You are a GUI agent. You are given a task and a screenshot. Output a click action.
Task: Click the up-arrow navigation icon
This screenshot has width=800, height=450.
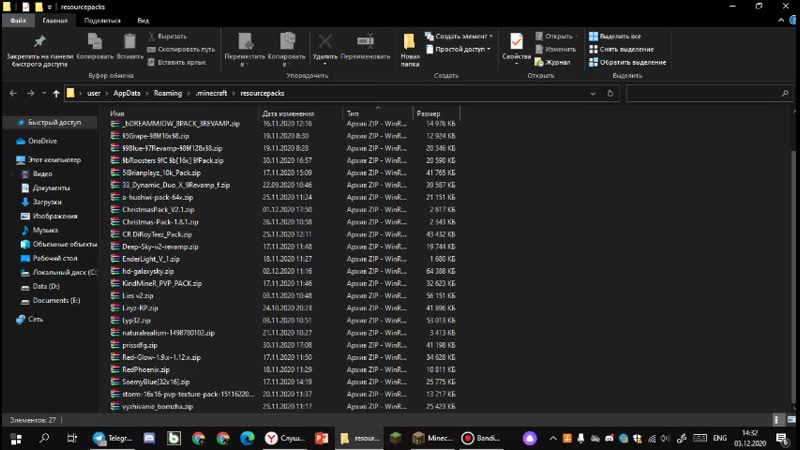coord(56,93)
